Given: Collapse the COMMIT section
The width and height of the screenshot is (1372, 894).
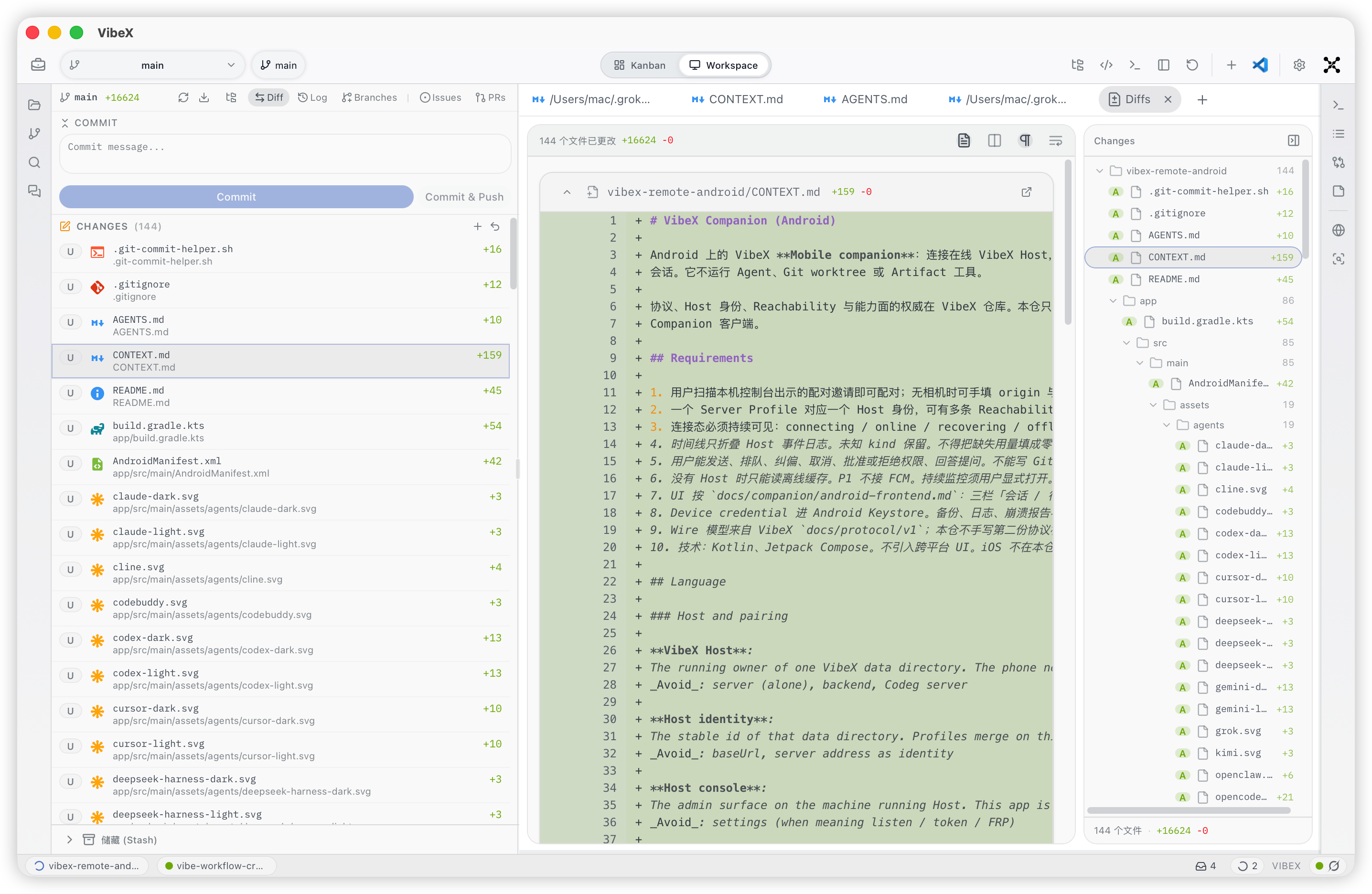Looking at the screenshot, I should [64, 123].
